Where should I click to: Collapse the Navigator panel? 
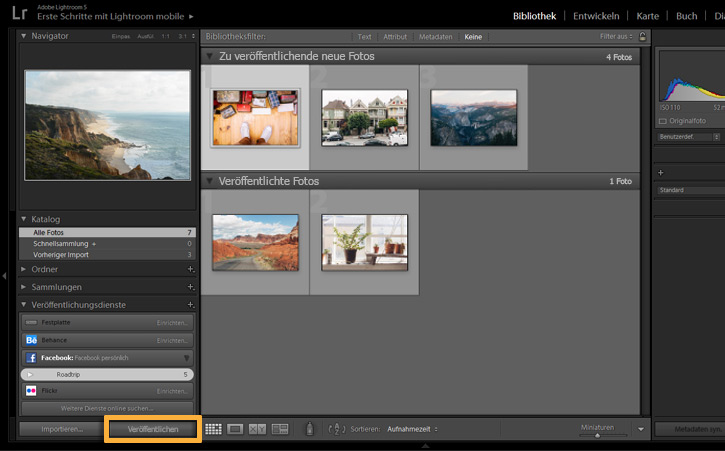[x=23, y=36]
